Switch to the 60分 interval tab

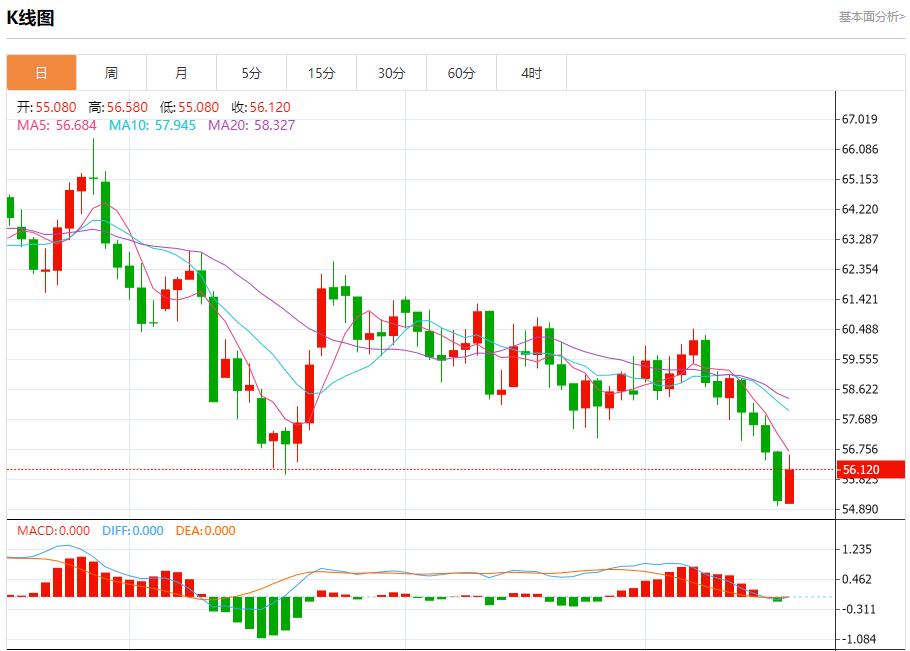click(461, 73)
